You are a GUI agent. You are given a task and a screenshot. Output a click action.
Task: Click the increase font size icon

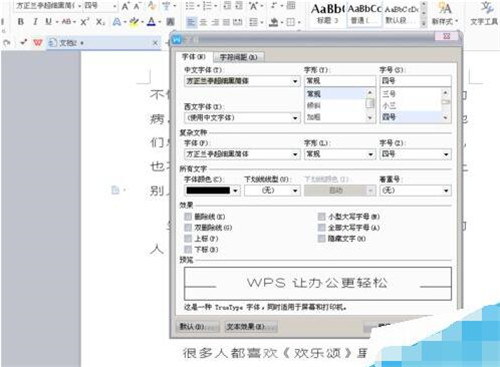click(125, 6)
